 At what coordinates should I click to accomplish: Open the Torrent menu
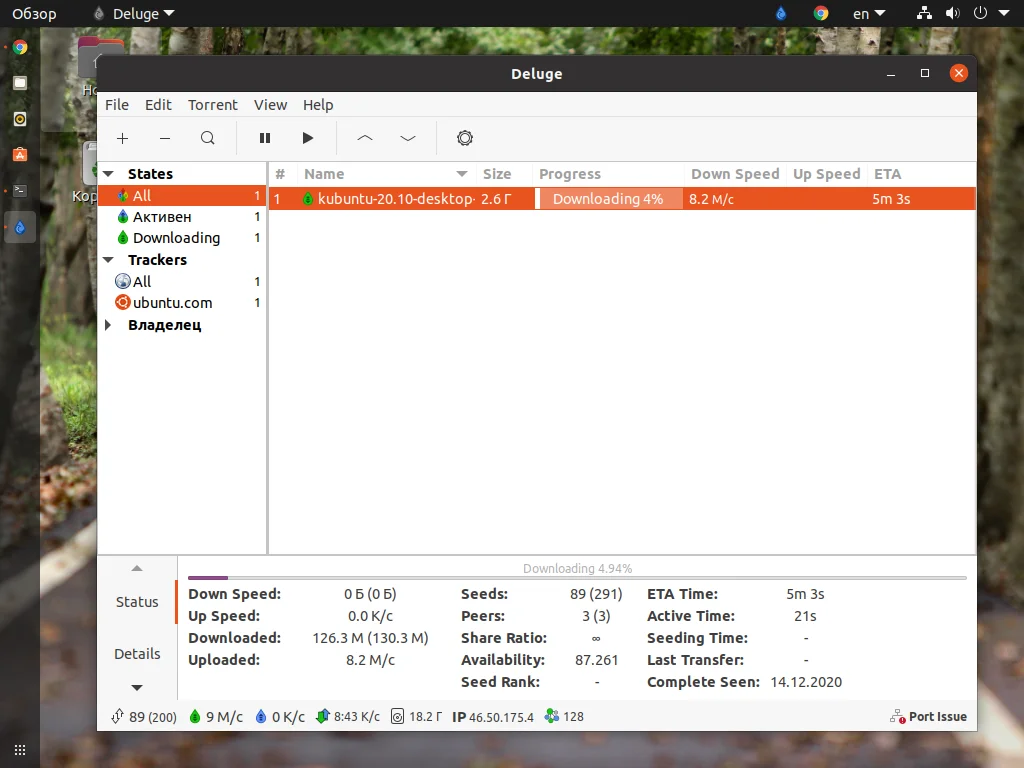pyautogui.click(x=213, y=104)
